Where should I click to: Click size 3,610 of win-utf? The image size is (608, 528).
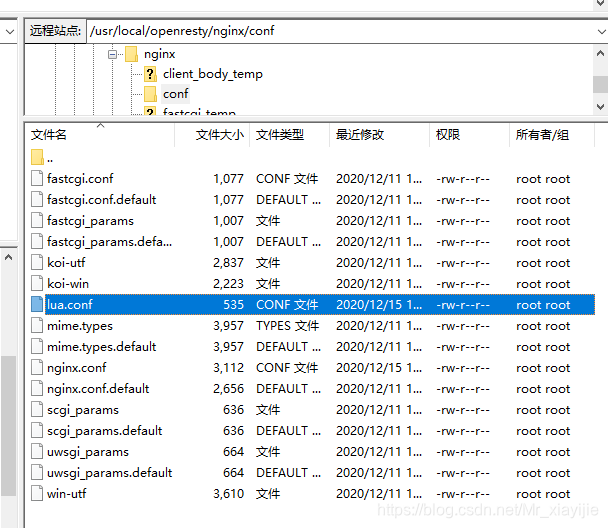click(228, 493)
